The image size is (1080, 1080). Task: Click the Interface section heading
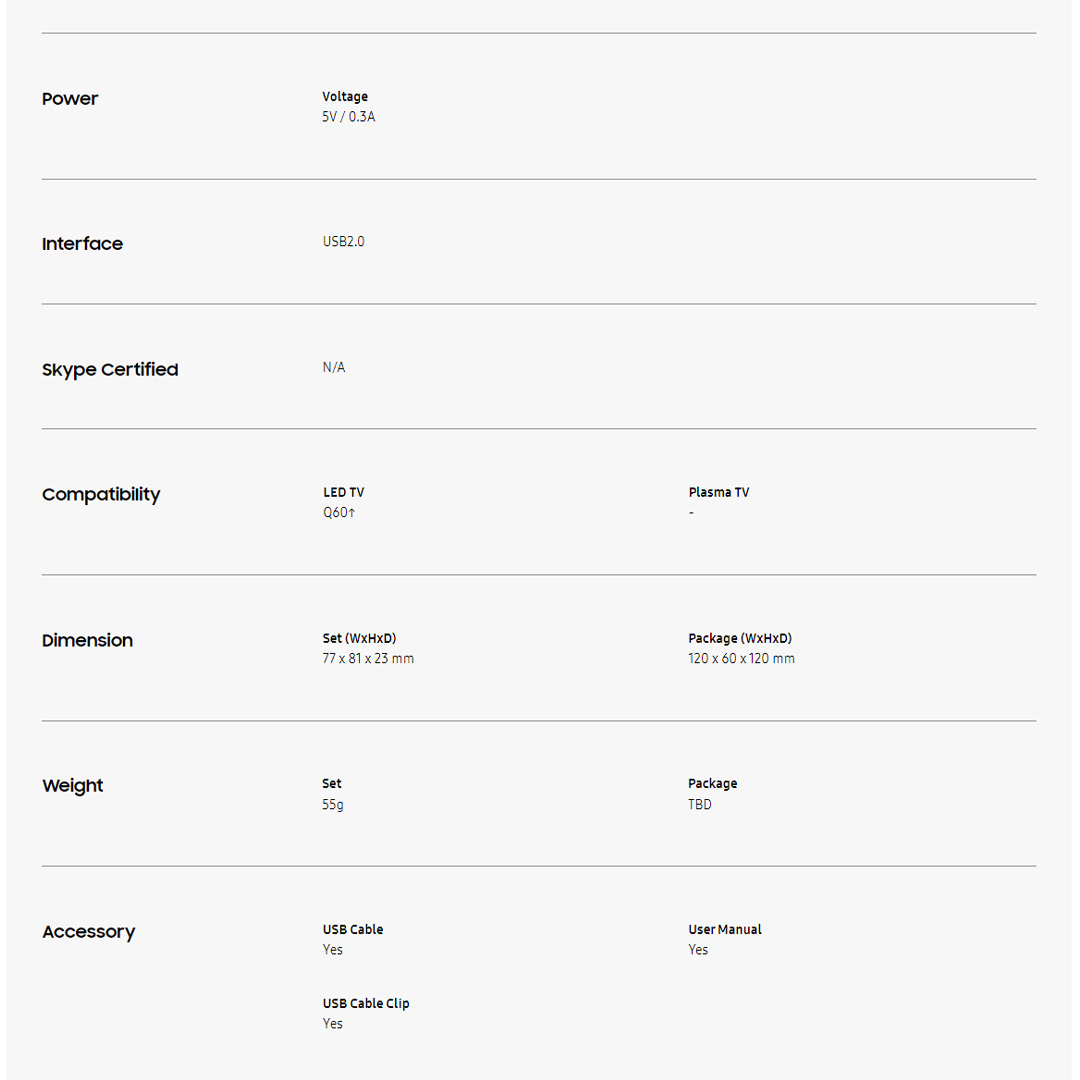tap(82, 244)
